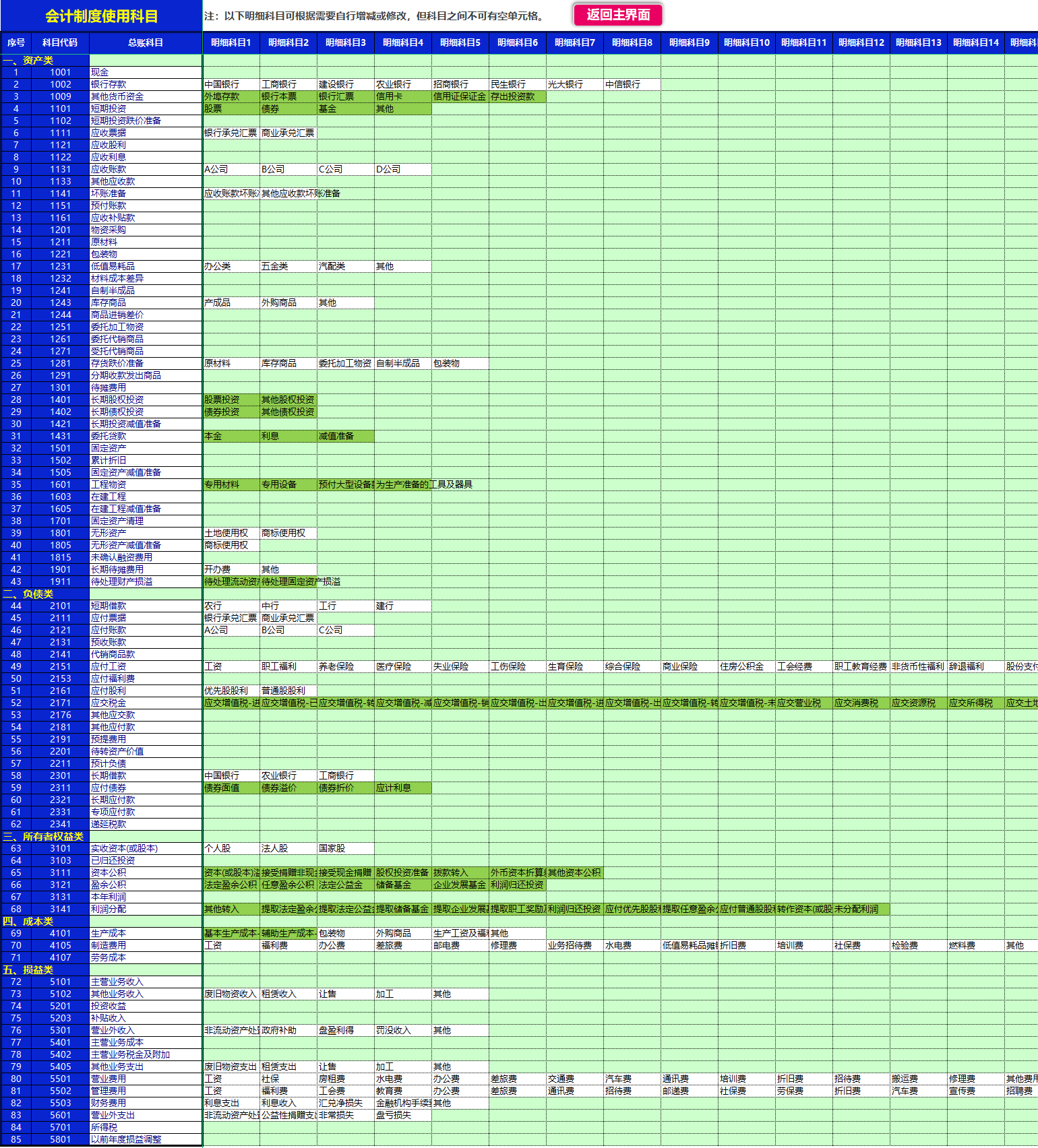Click the 固定资产 ledger account cell

click(146, 448)
